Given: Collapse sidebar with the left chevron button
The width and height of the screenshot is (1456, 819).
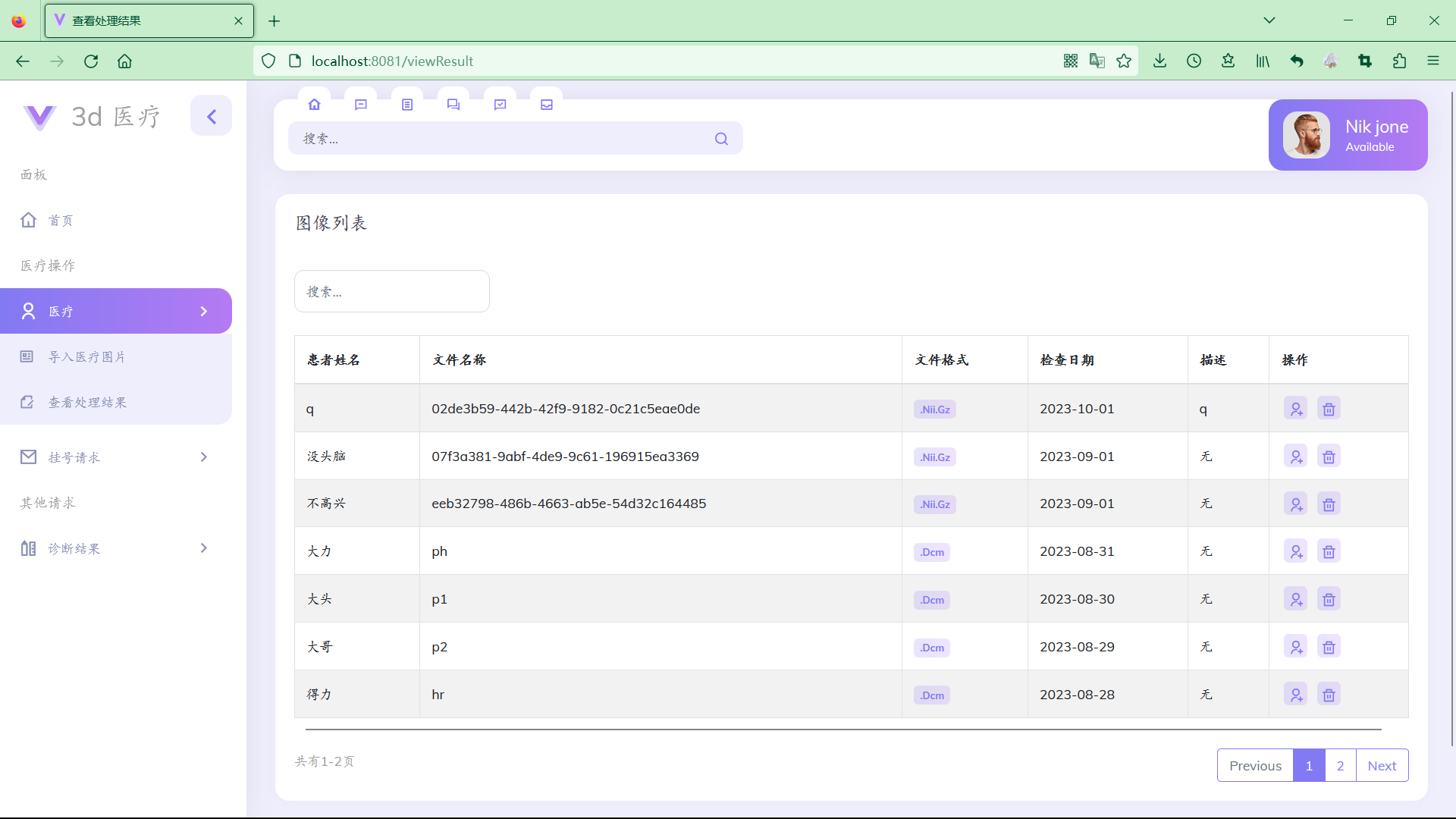Looking at the screenshot, I should (212, 116).
